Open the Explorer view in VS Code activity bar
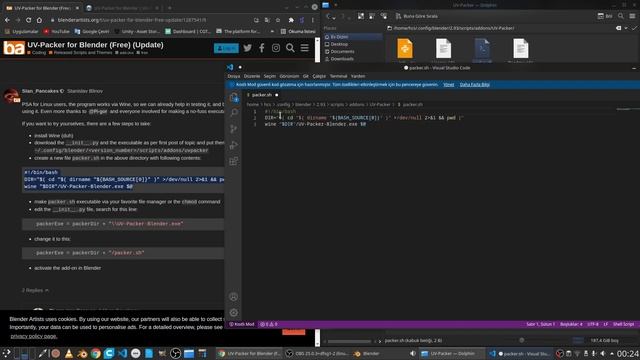Viewport: 640px width, 360px height. click(x=234, y=97)
